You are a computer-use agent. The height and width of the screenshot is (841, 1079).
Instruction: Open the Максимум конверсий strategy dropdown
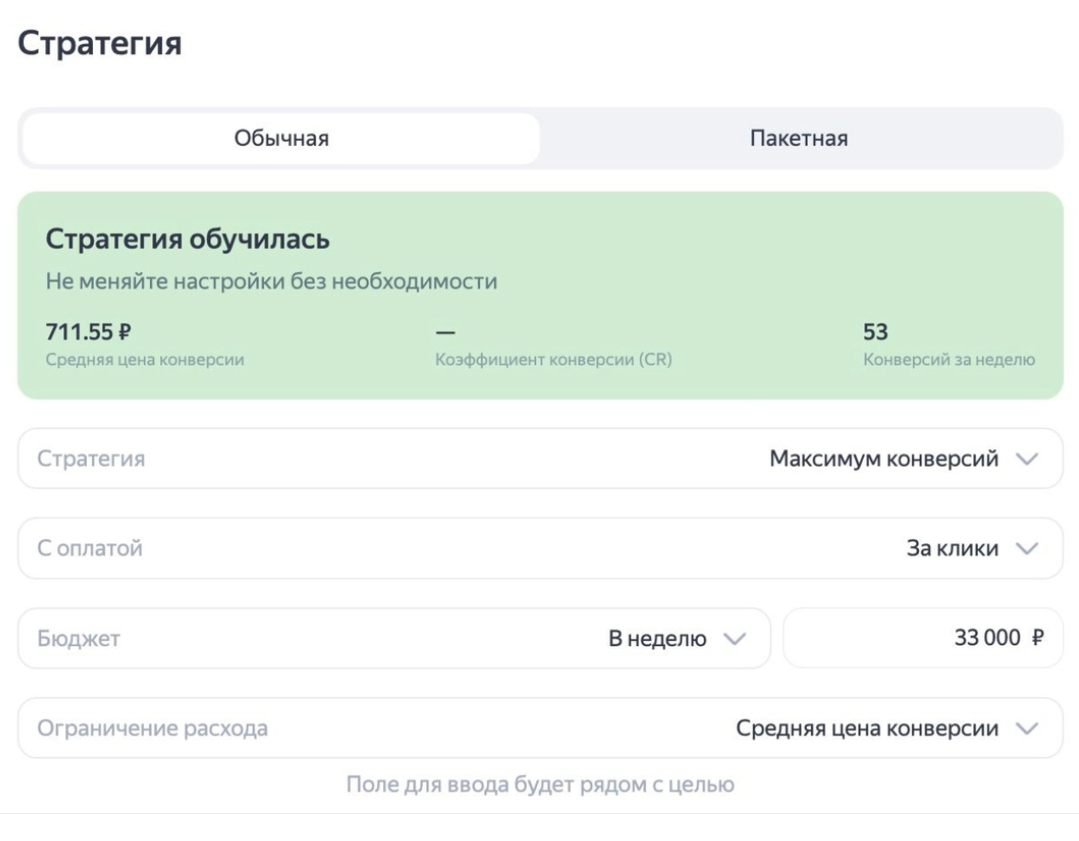[x=883, y=459]
